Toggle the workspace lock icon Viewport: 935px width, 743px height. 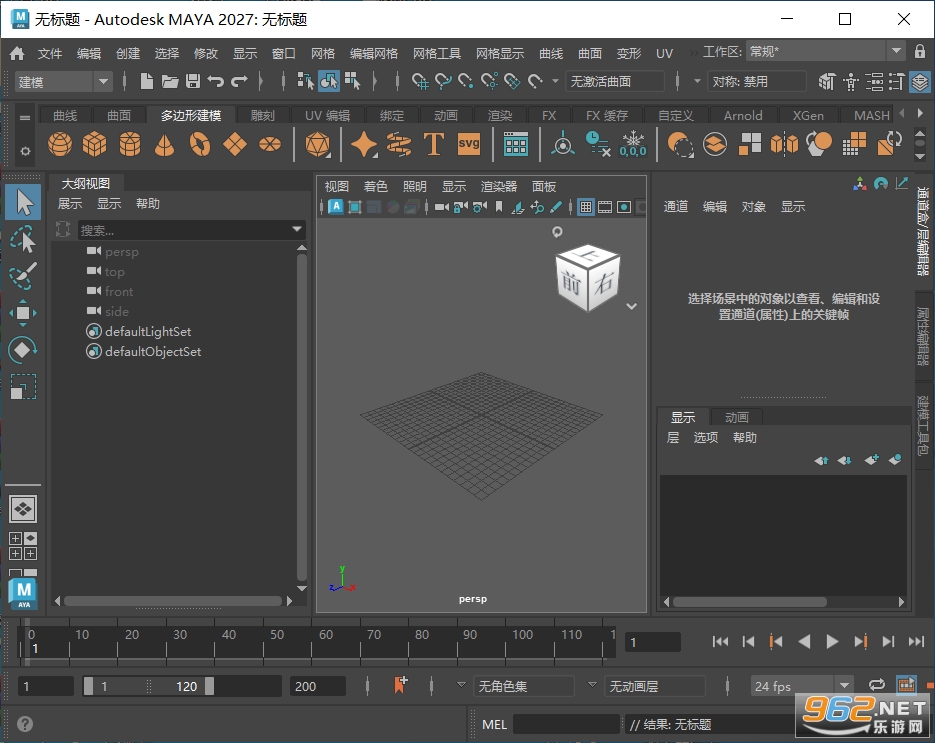[920, 51]
